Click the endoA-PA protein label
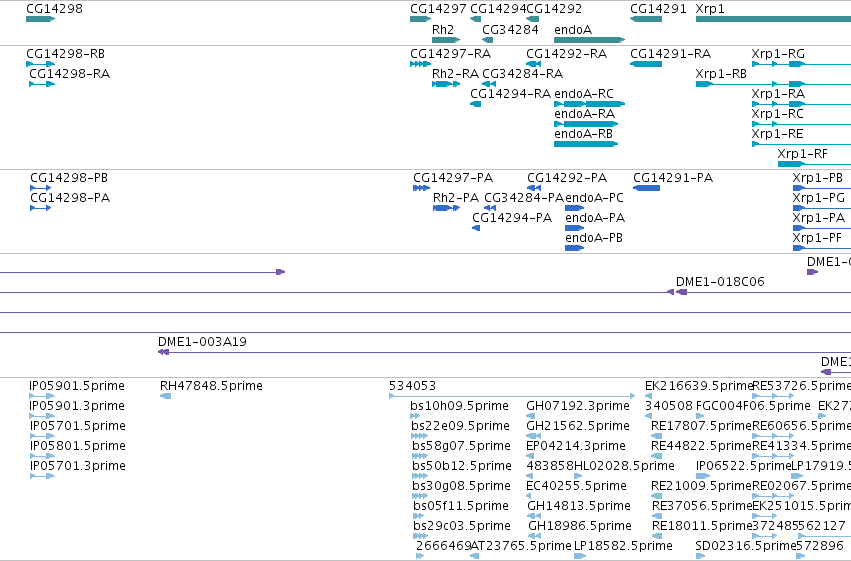This screenshot has width=851, height=561. [x=595, y=218]
